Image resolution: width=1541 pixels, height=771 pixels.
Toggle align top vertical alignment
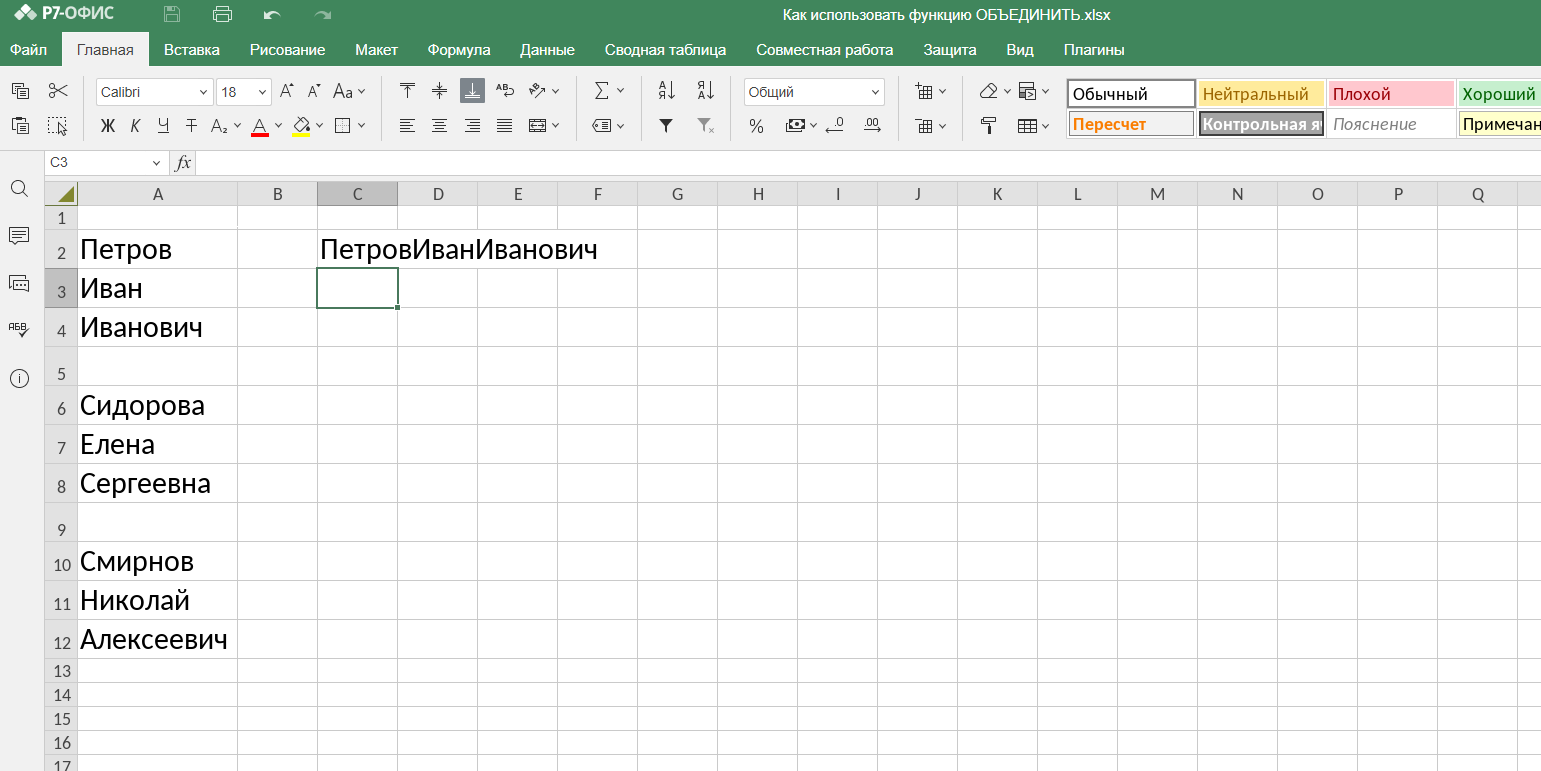click(407, 91)
